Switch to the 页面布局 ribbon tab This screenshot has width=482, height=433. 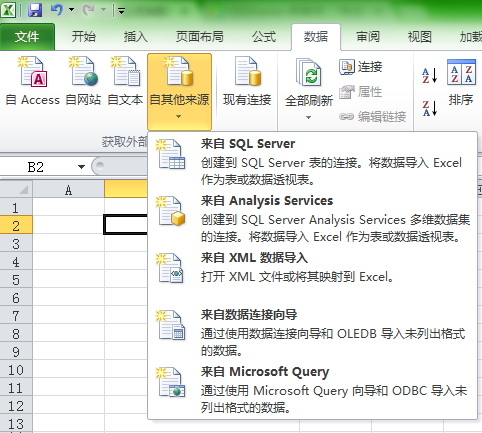(200, 37)
